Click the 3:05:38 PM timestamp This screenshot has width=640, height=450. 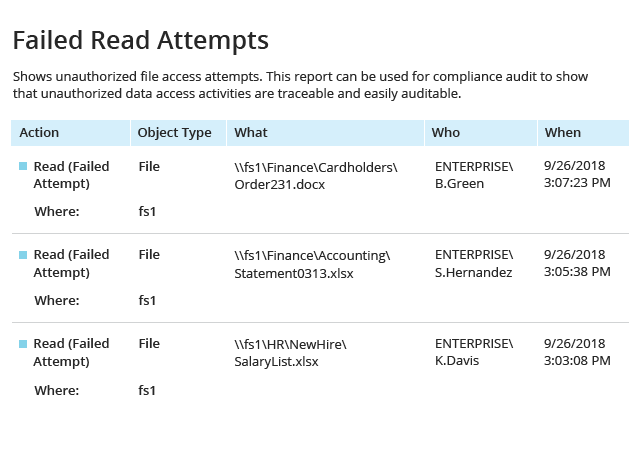pos(577,272)
